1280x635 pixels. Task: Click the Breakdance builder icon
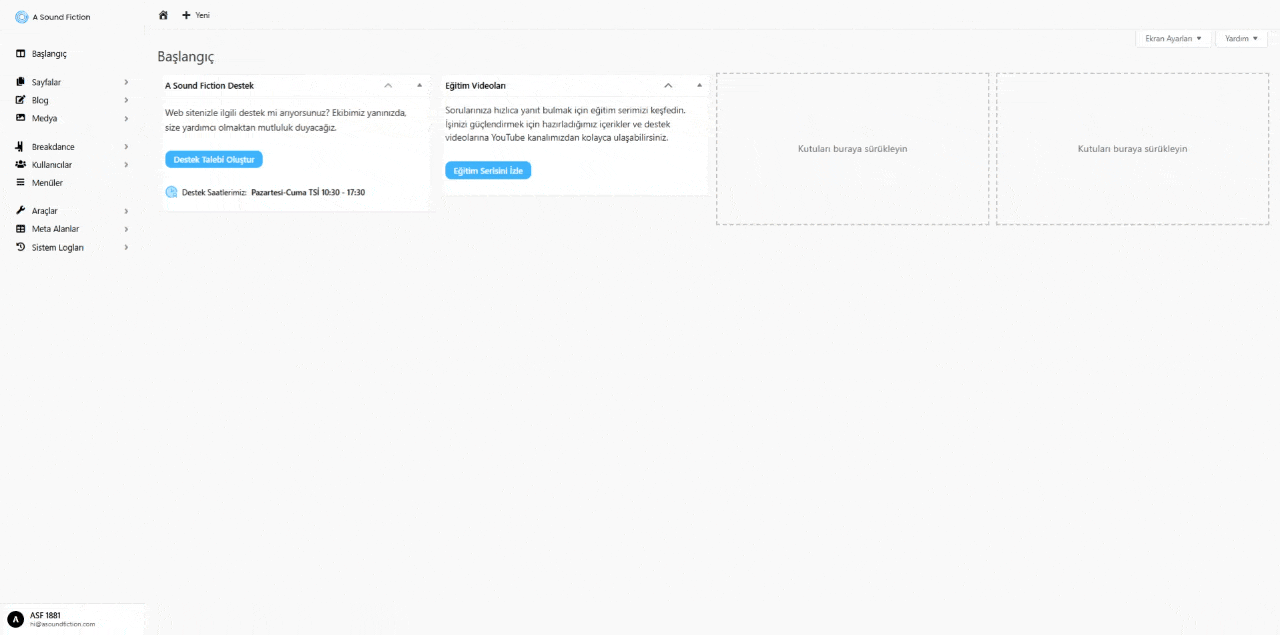(21, 146)
